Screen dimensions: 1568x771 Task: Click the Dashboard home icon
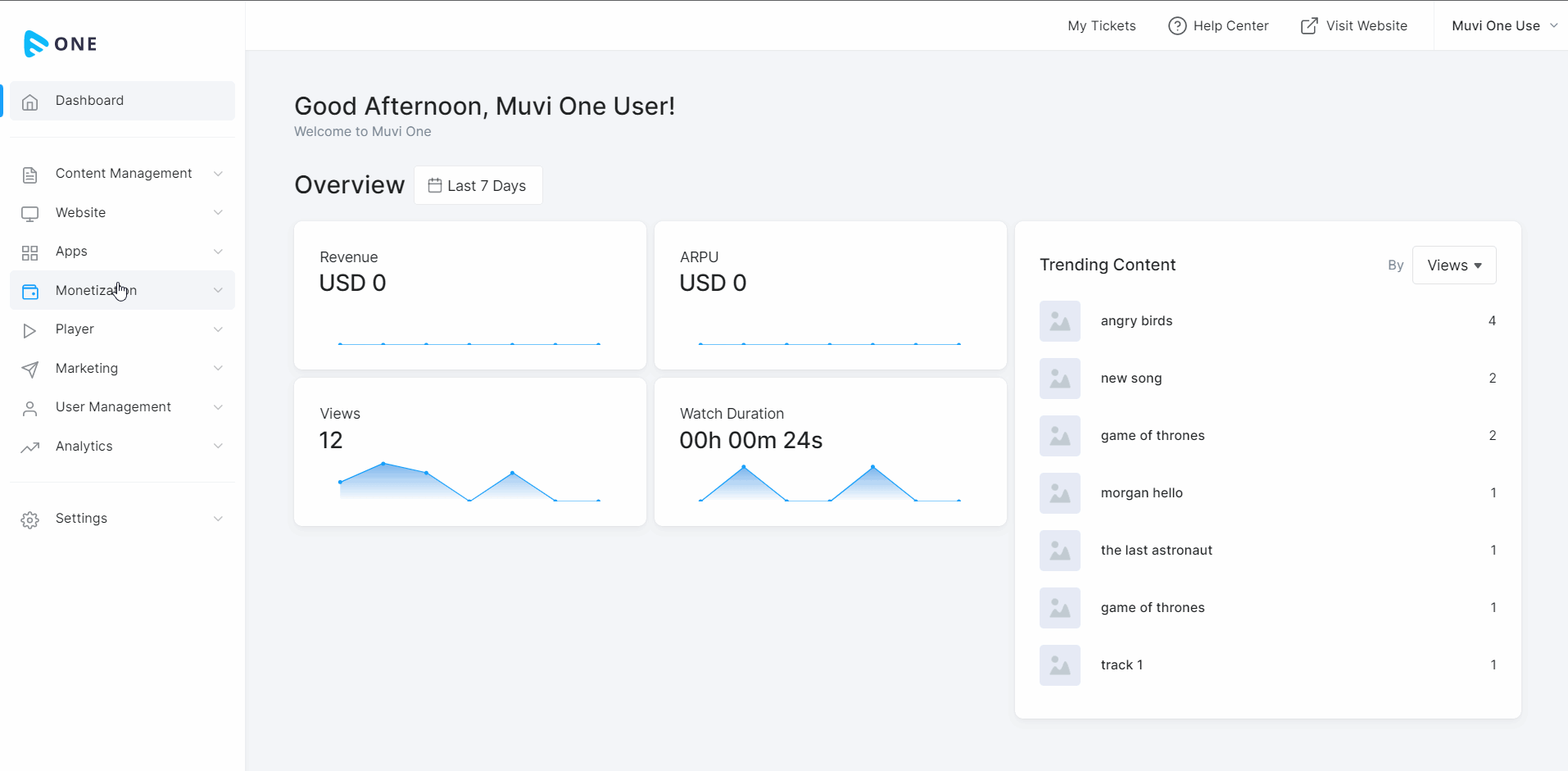tap(30, 102)
